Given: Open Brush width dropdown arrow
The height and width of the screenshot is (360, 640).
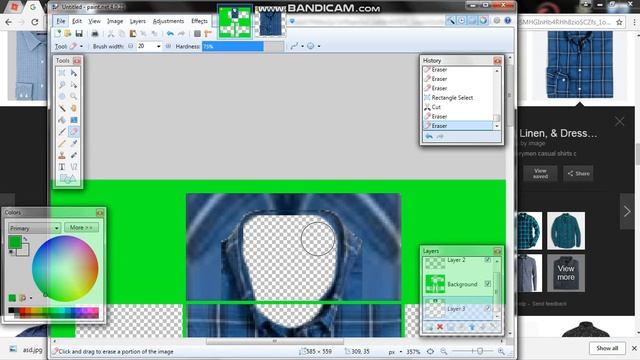Looking at the screenshot, I should [158, 47].
